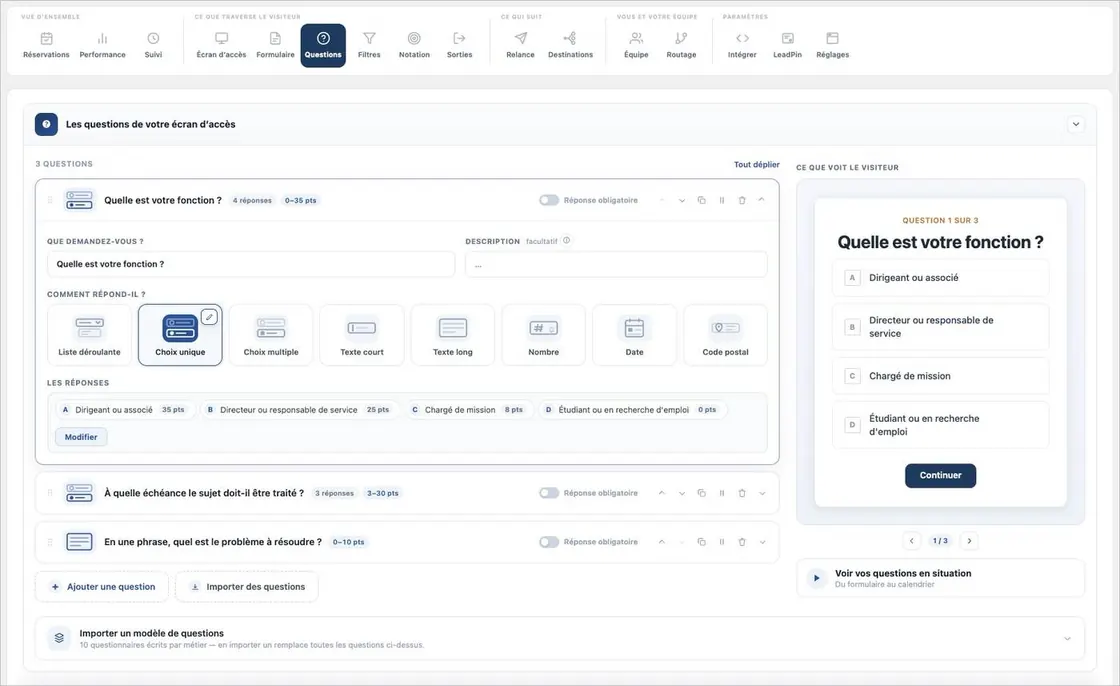Open the Performance chart section
Viewport: 1120px width, 686px height.
102,45
